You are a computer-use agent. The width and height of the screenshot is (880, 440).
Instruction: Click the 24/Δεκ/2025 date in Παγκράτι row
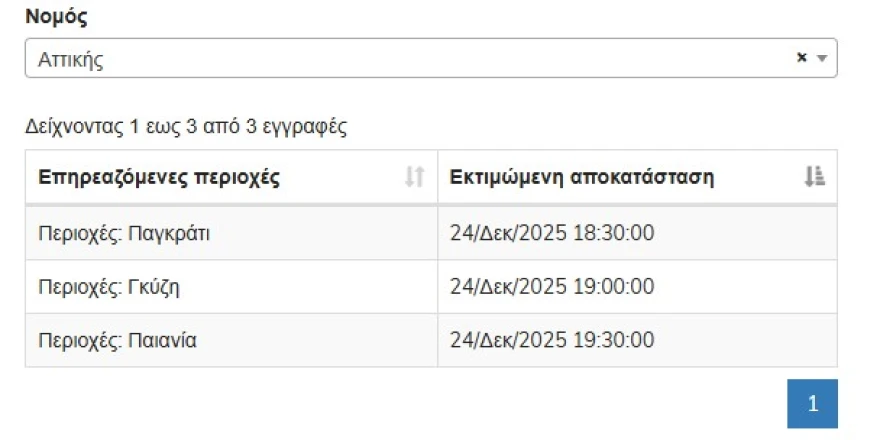click(509, 234)
